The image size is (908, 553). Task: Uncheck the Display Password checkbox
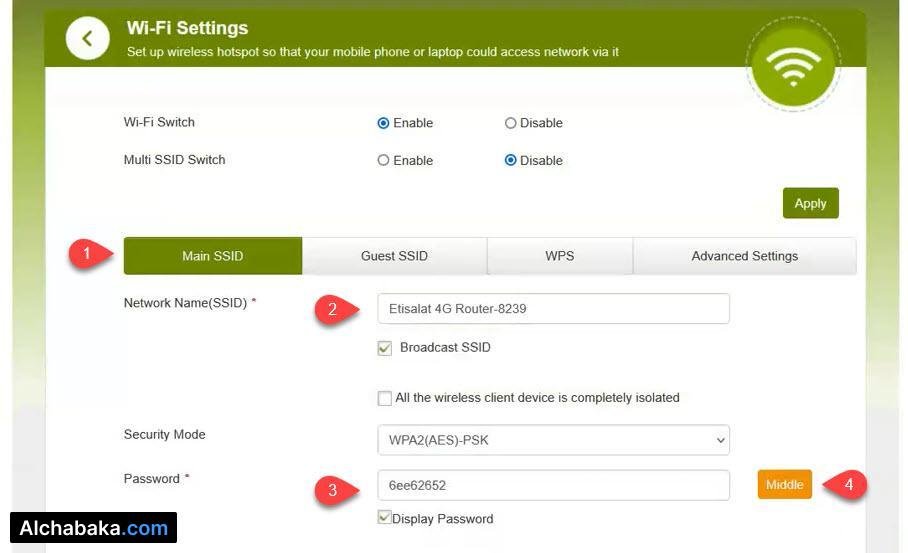385,518
